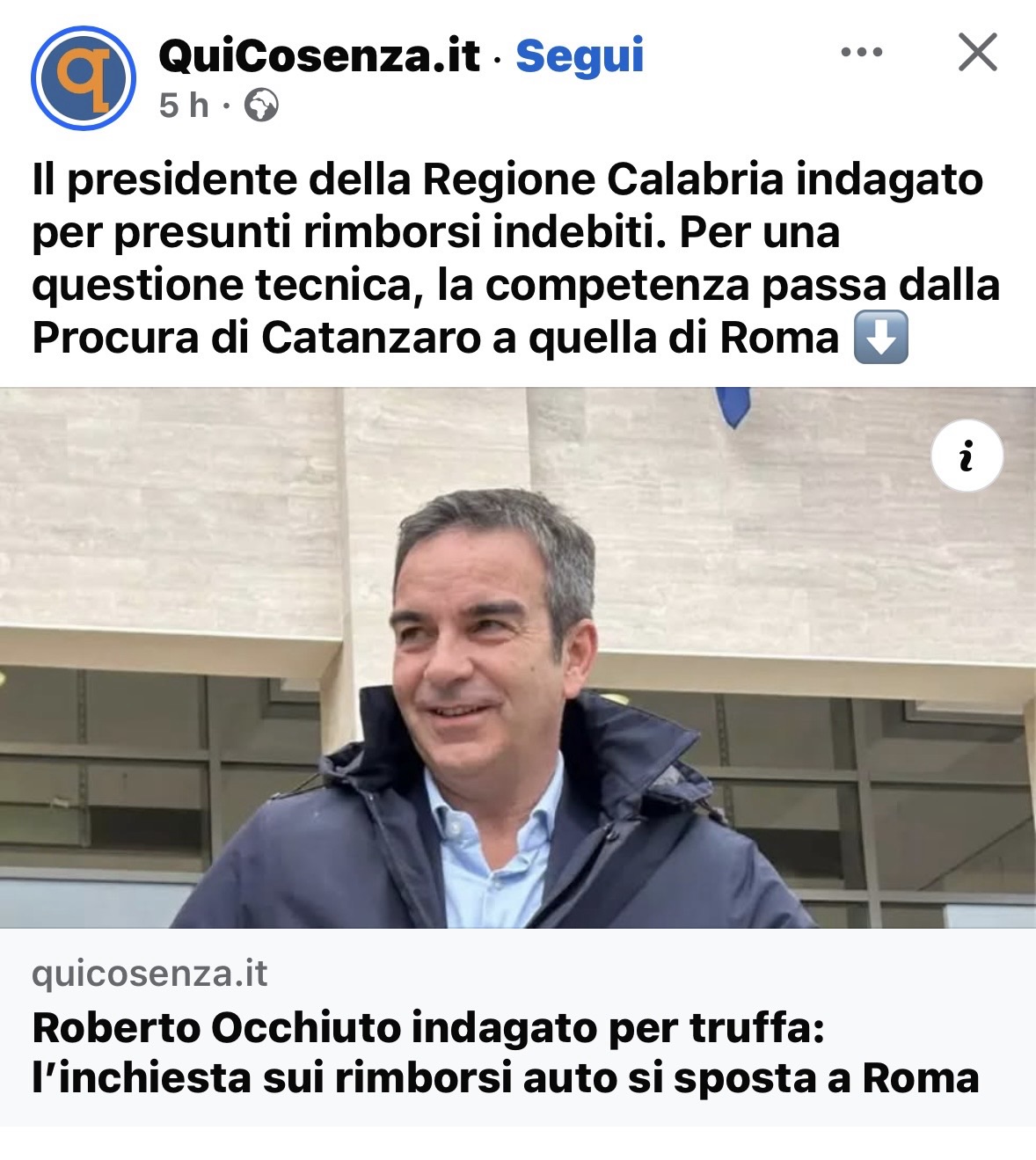Click the quicosenza.it domain label
Image resolution: width=1036 pixels, height=1160 pixels.
coord(150,974)
